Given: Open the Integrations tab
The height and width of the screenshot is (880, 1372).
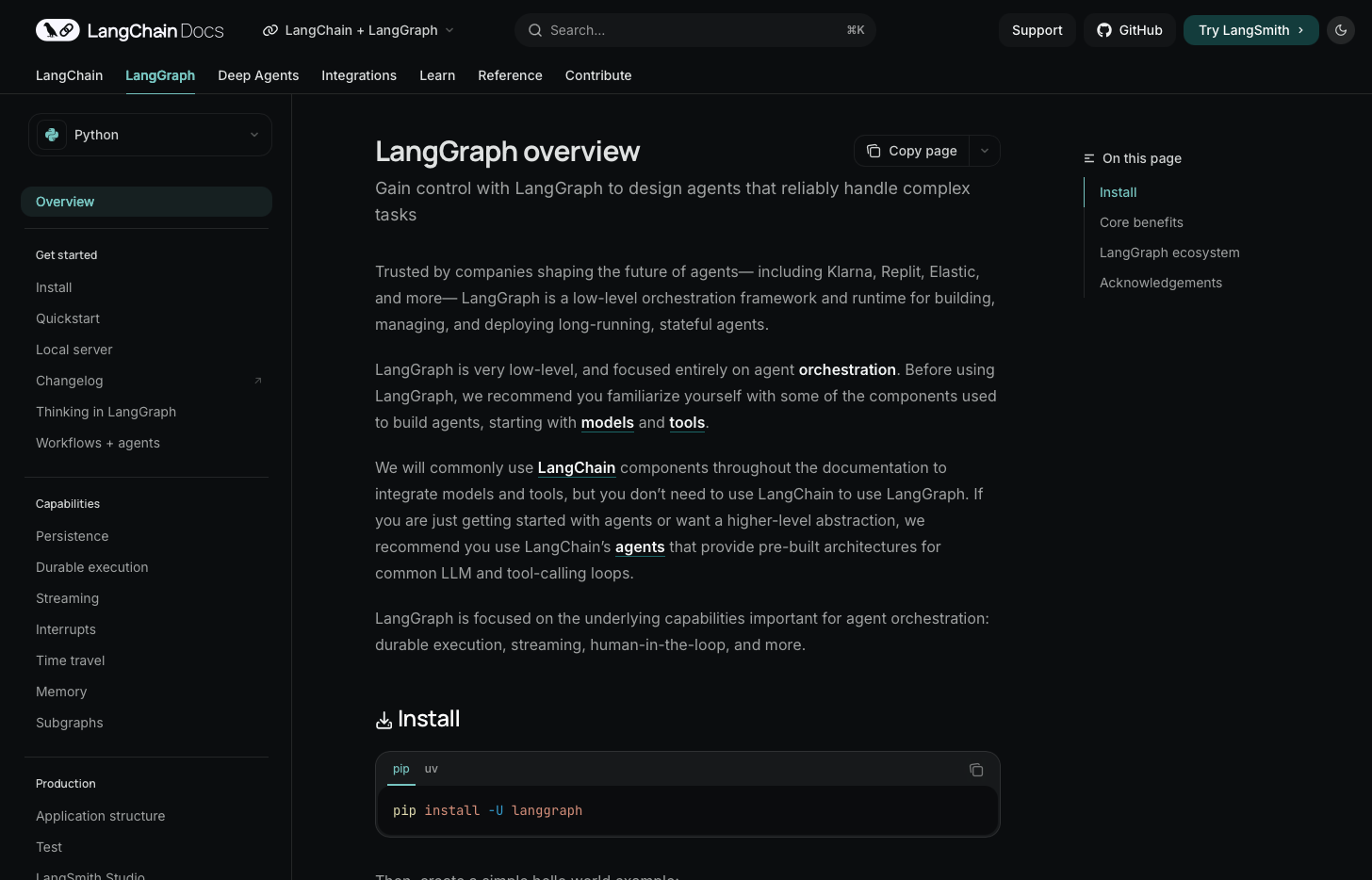Looking at the screenshot, I should [x=359, y=75].
